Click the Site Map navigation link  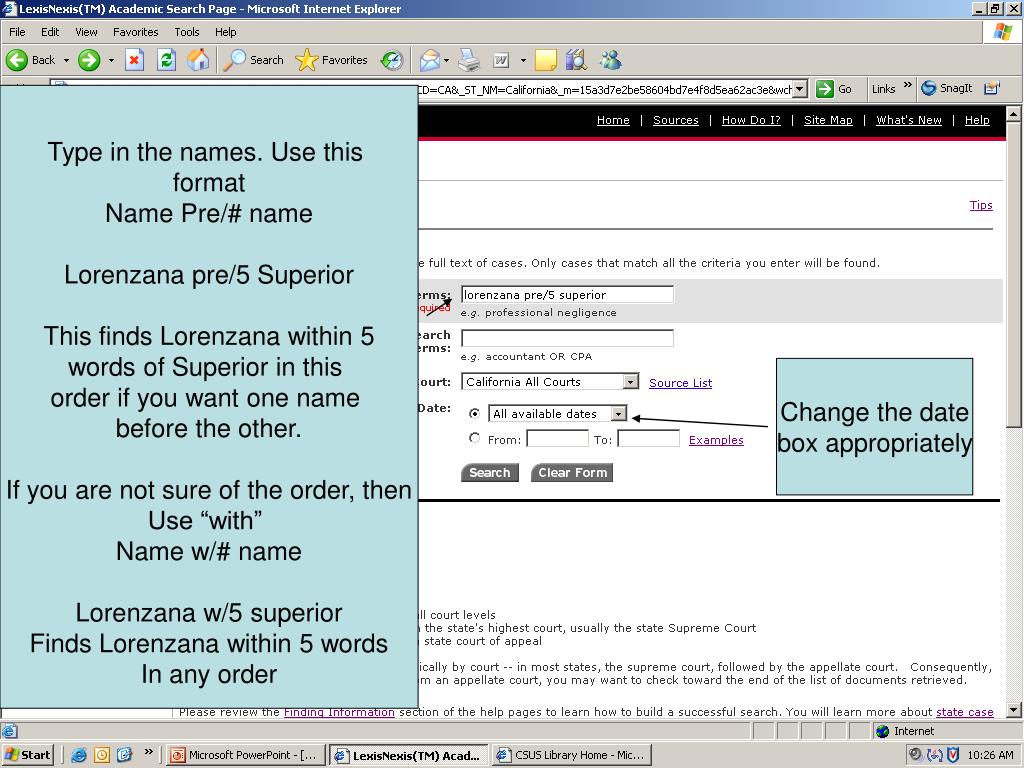pos(828,120)
